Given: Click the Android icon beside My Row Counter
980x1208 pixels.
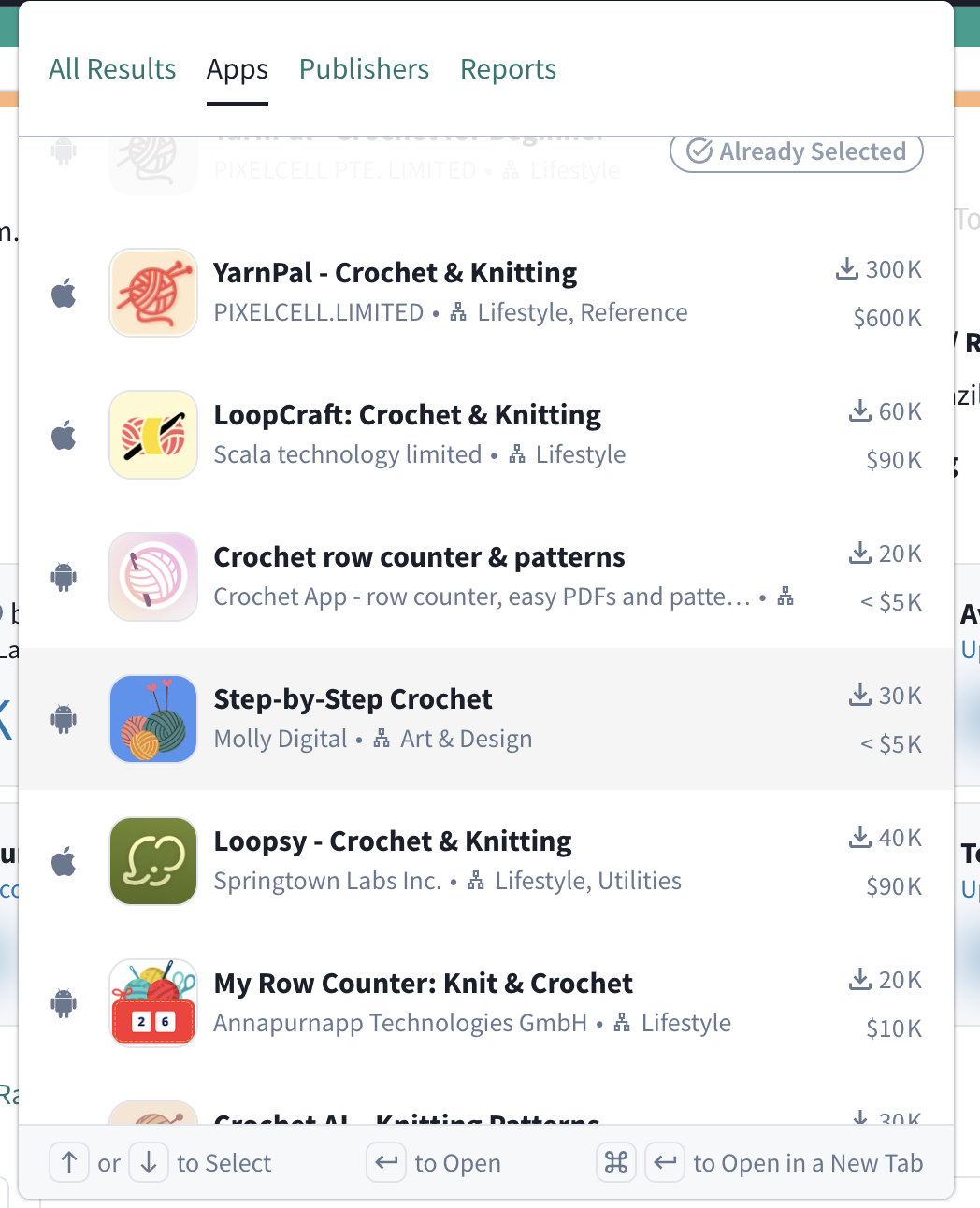Looking at the screenshot, I should tap(63, 1003).
